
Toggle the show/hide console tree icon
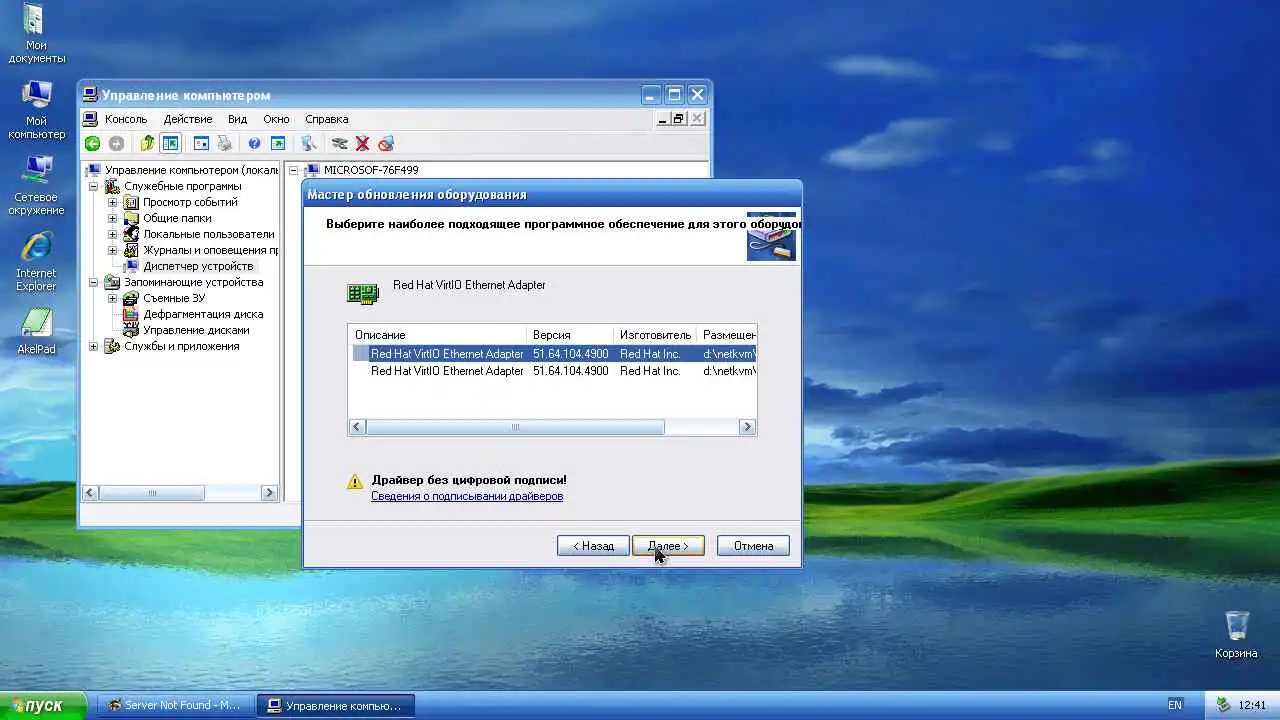pyautogui.click(x=171, y=144)
